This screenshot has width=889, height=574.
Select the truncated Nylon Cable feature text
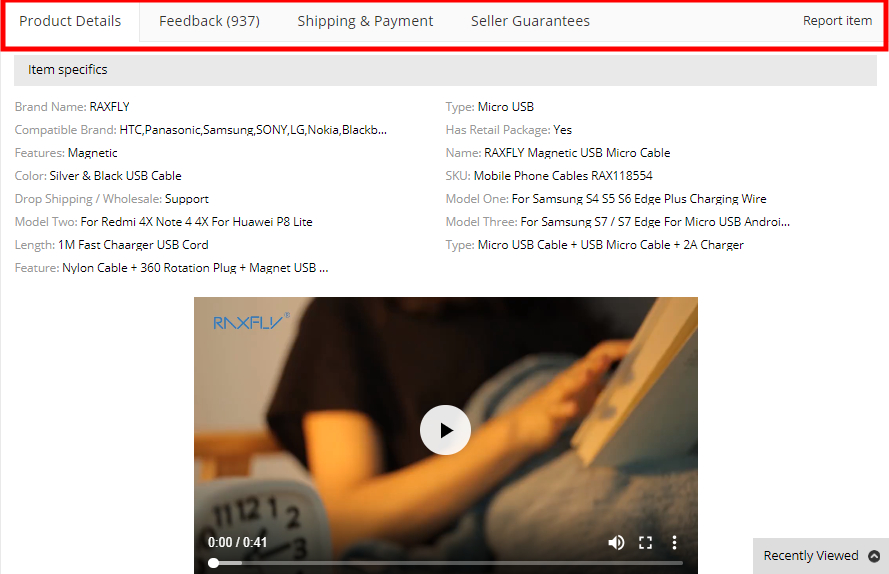coord(195,268)
